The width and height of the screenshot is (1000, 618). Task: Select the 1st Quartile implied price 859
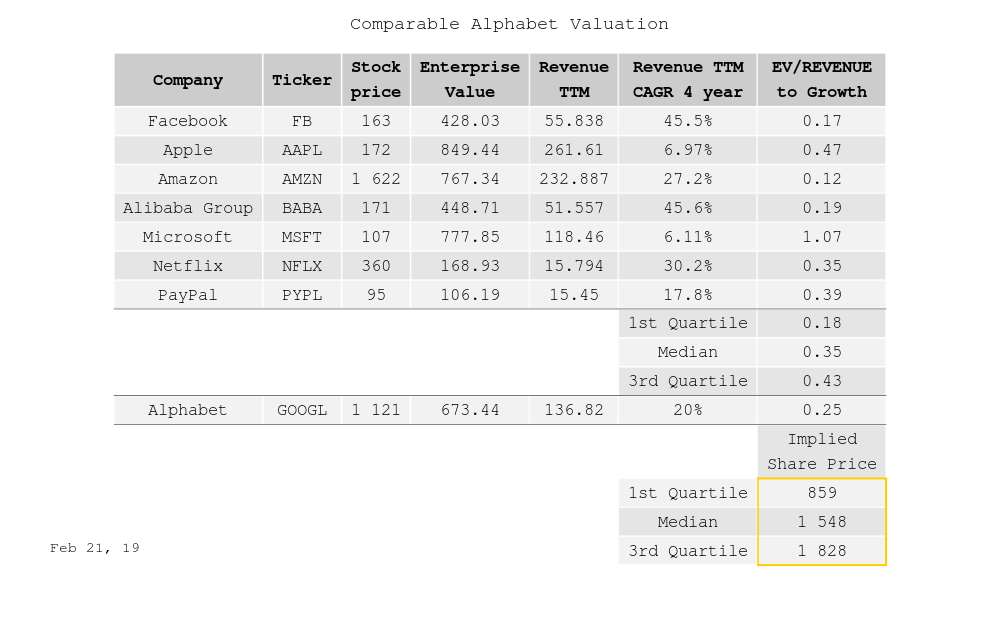coord(821,493)
